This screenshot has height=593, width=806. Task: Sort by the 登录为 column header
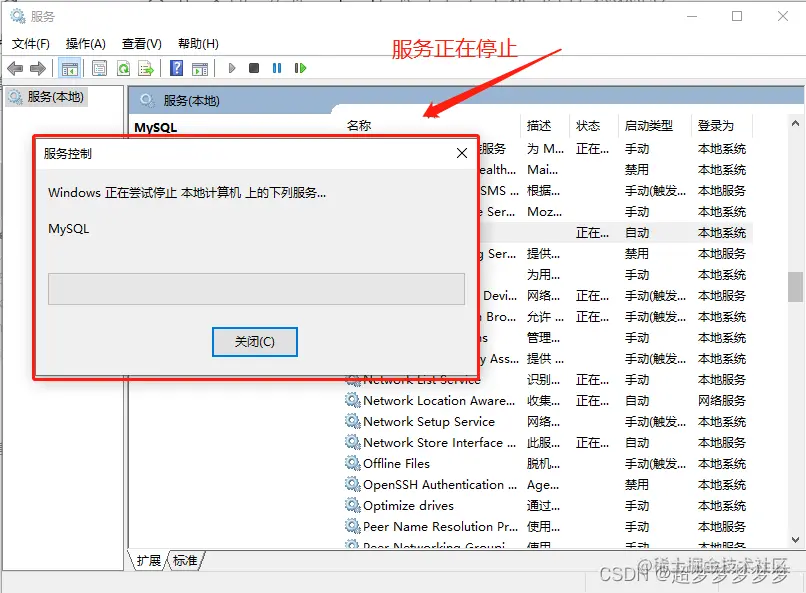[x=721, y=125]
